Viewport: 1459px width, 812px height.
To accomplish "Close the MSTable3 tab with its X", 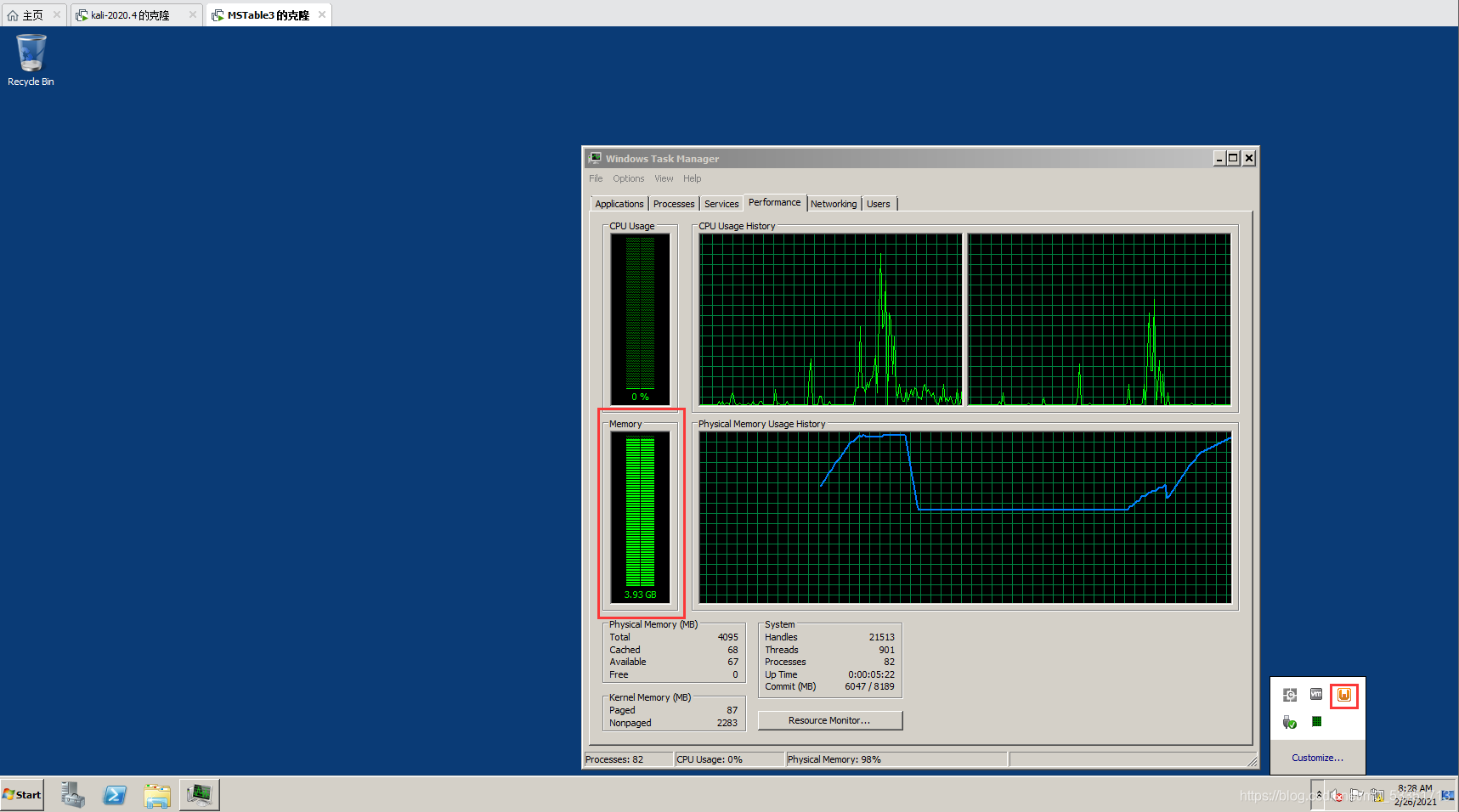I will point(322,14).
